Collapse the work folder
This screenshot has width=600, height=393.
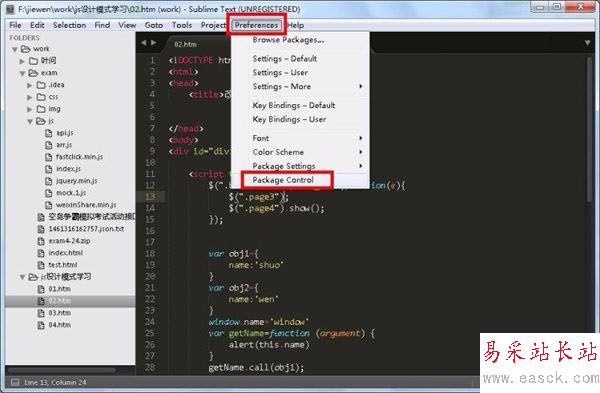coord(15,49)
